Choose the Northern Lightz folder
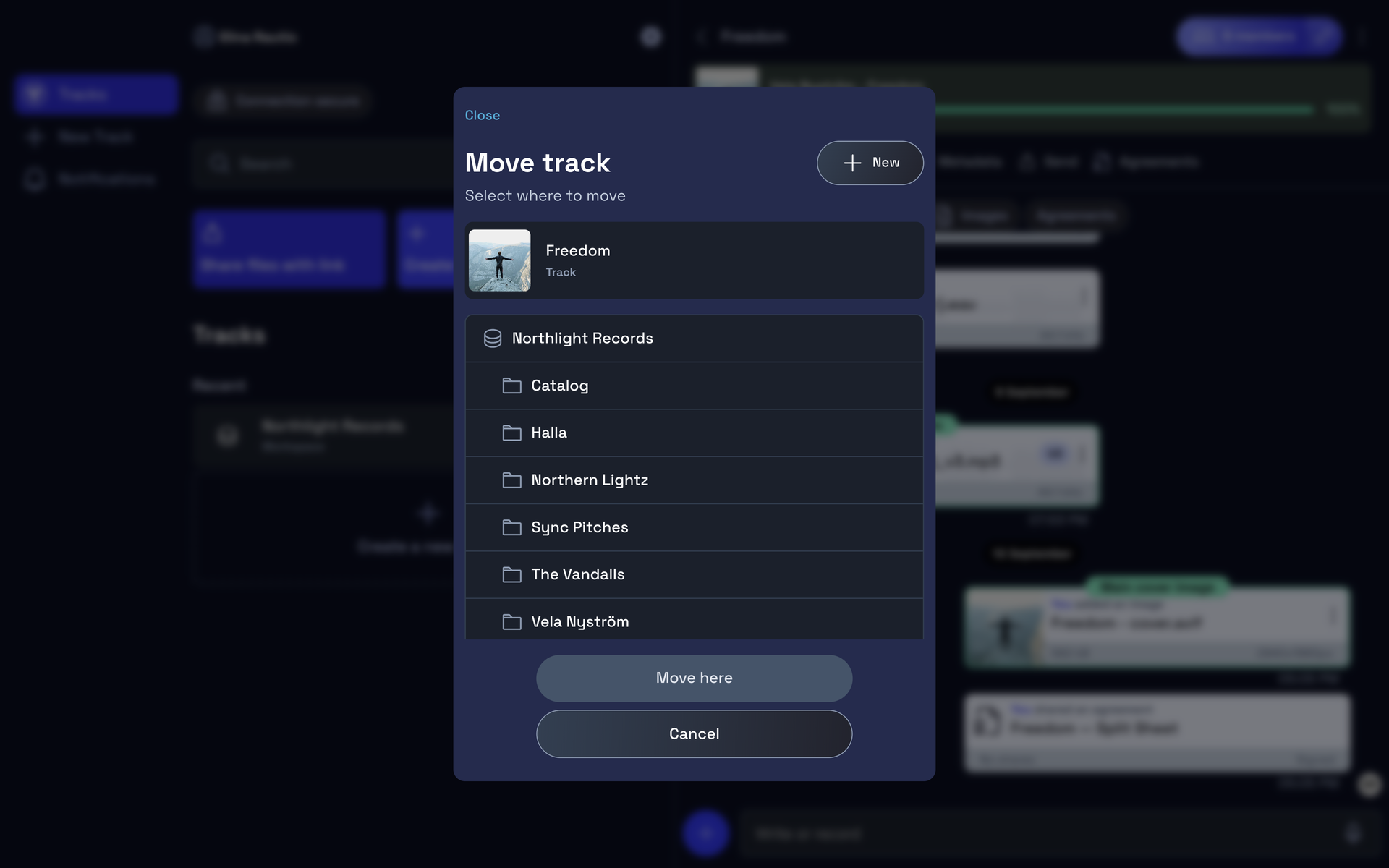1389x868 pixels. coord(694,480)
